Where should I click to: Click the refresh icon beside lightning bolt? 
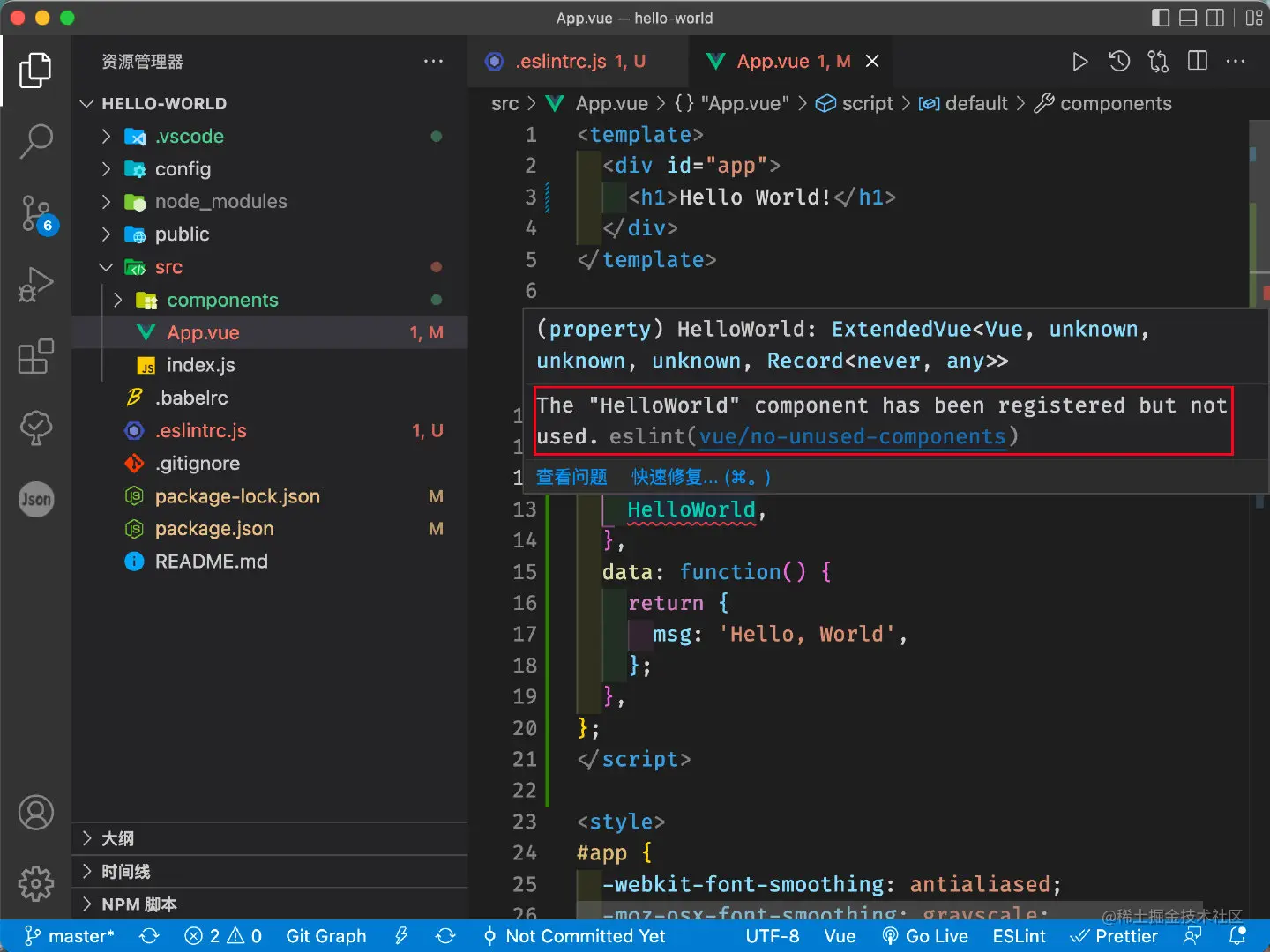point(445,936)
